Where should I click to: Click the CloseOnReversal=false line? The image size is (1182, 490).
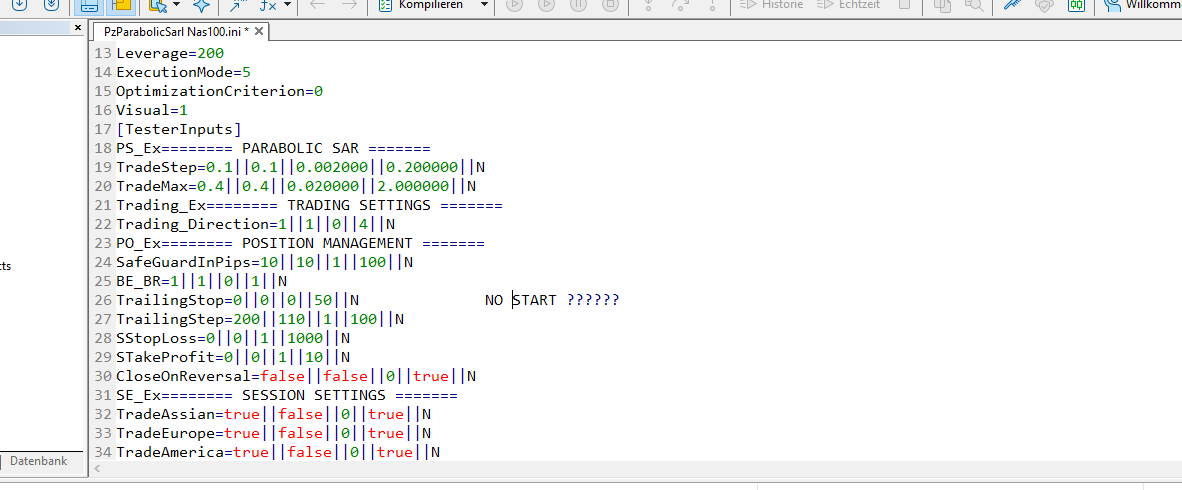(296, 375)
